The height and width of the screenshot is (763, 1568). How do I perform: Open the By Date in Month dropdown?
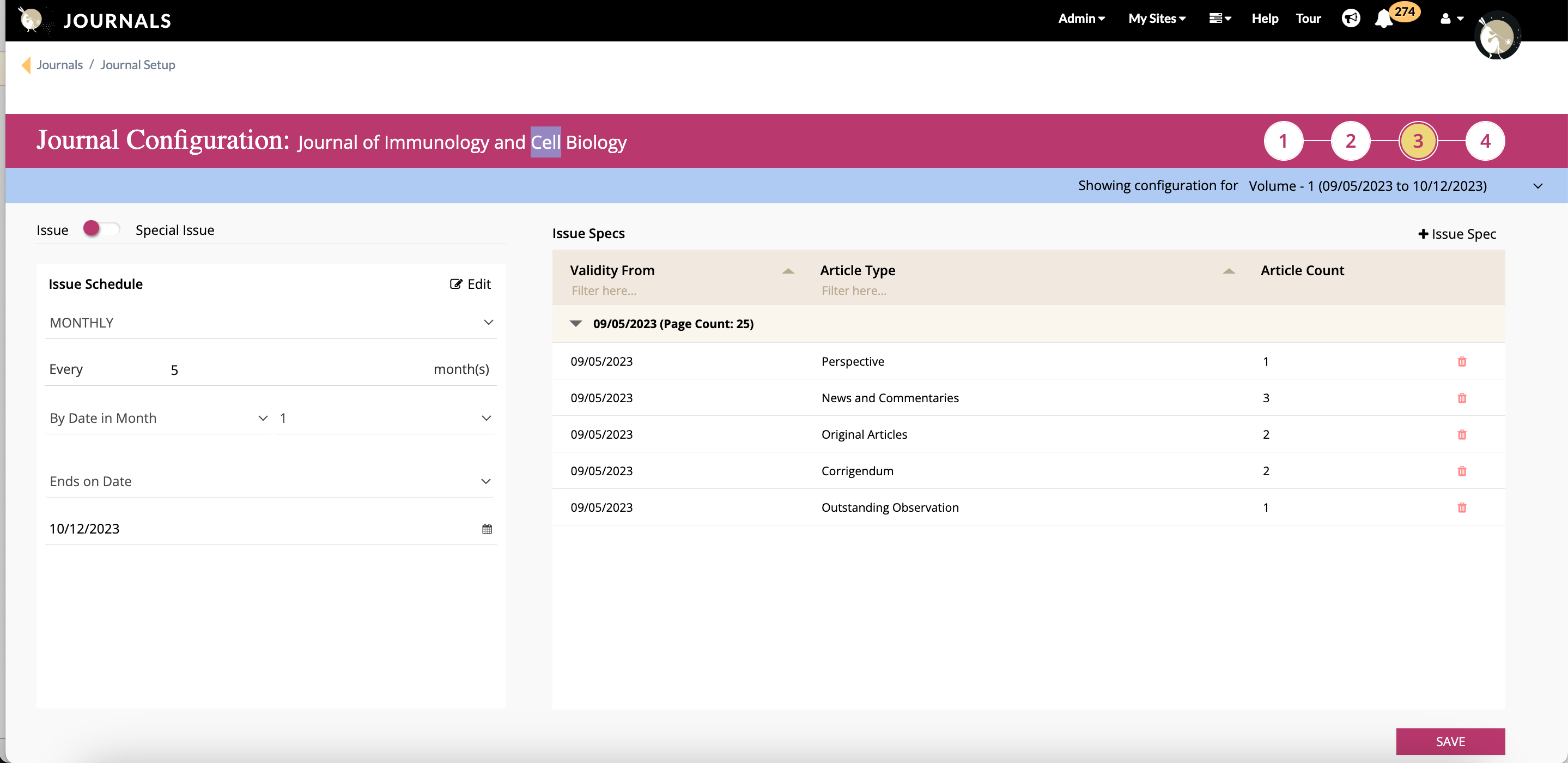(158, 419)
